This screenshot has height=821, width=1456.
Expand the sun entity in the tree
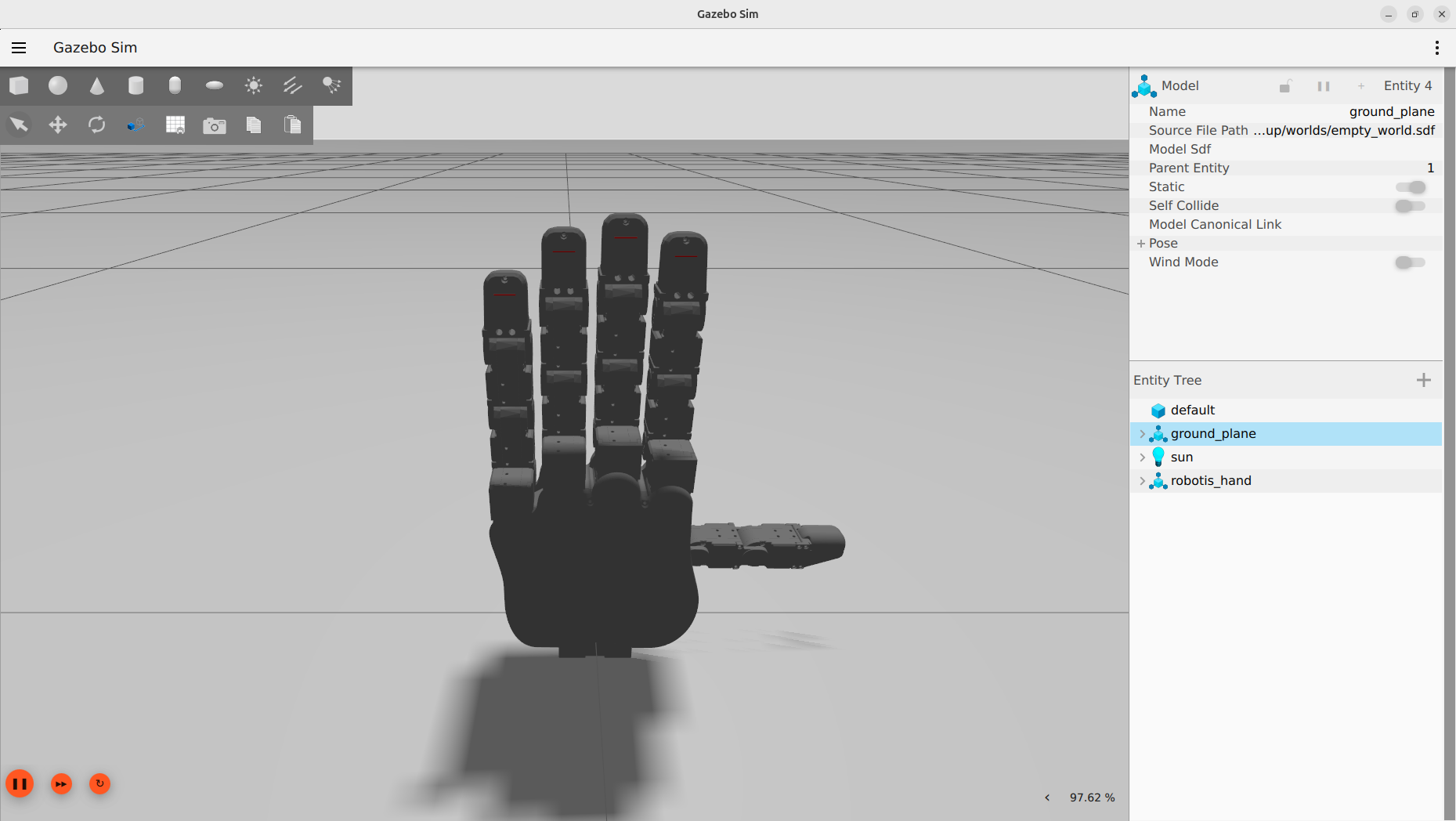[x=1142, y=457]
